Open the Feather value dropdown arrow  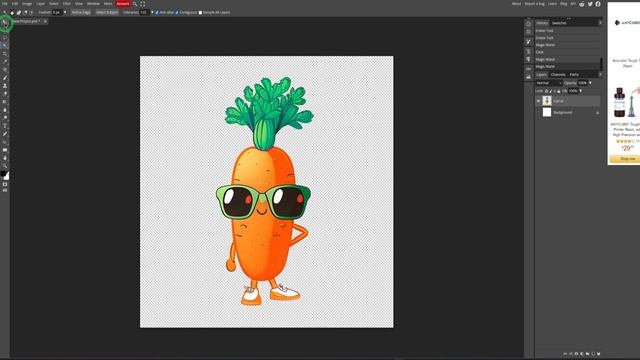(x=65, y=13)
